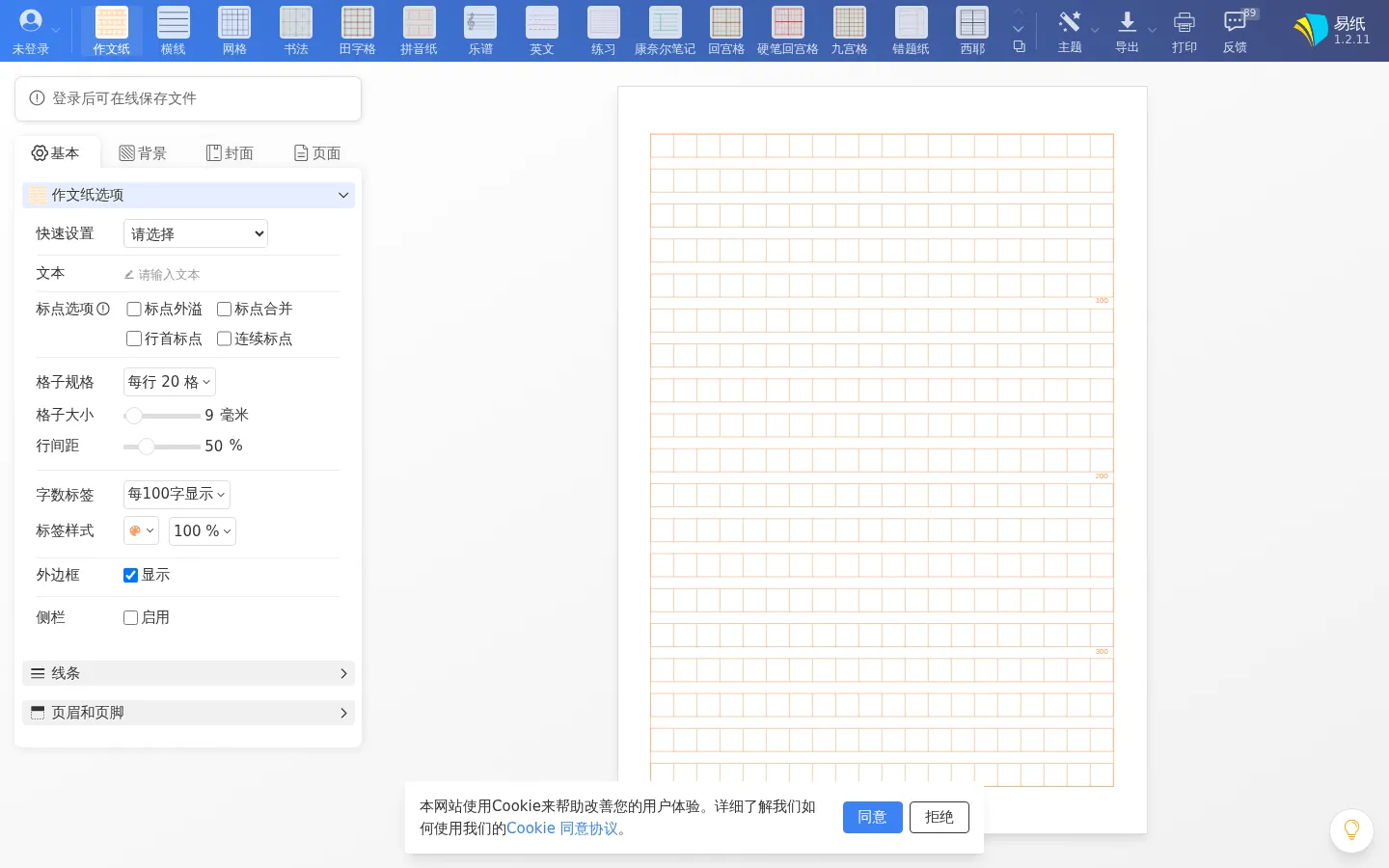Open the Cookie 同意协议 link
The image size is (1389, 868).
[x=562, y=828]
